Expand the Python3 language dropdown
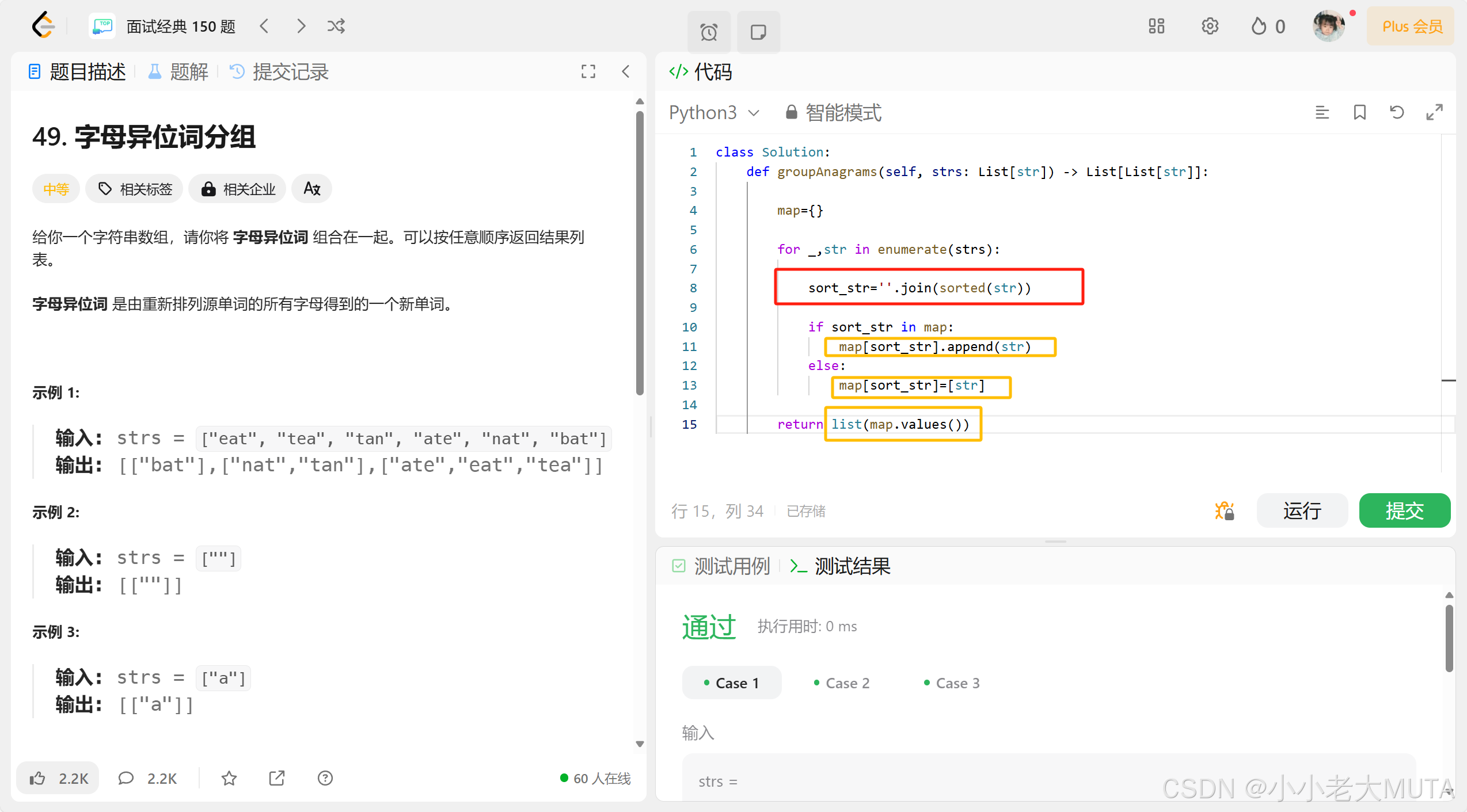Screen dimensions: 1467x812 click(714, 112)
